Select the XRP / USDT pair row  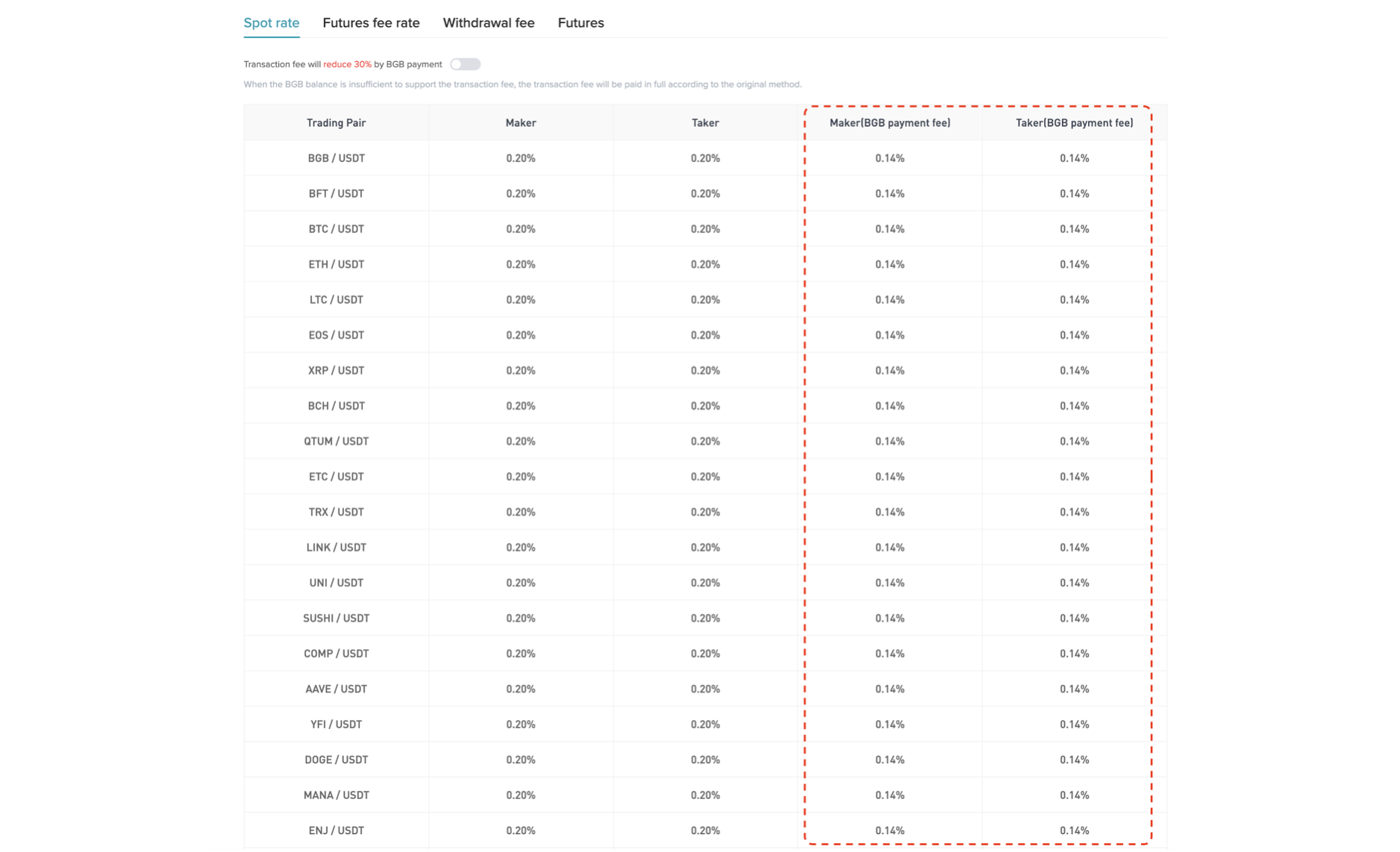pos(336,370)
